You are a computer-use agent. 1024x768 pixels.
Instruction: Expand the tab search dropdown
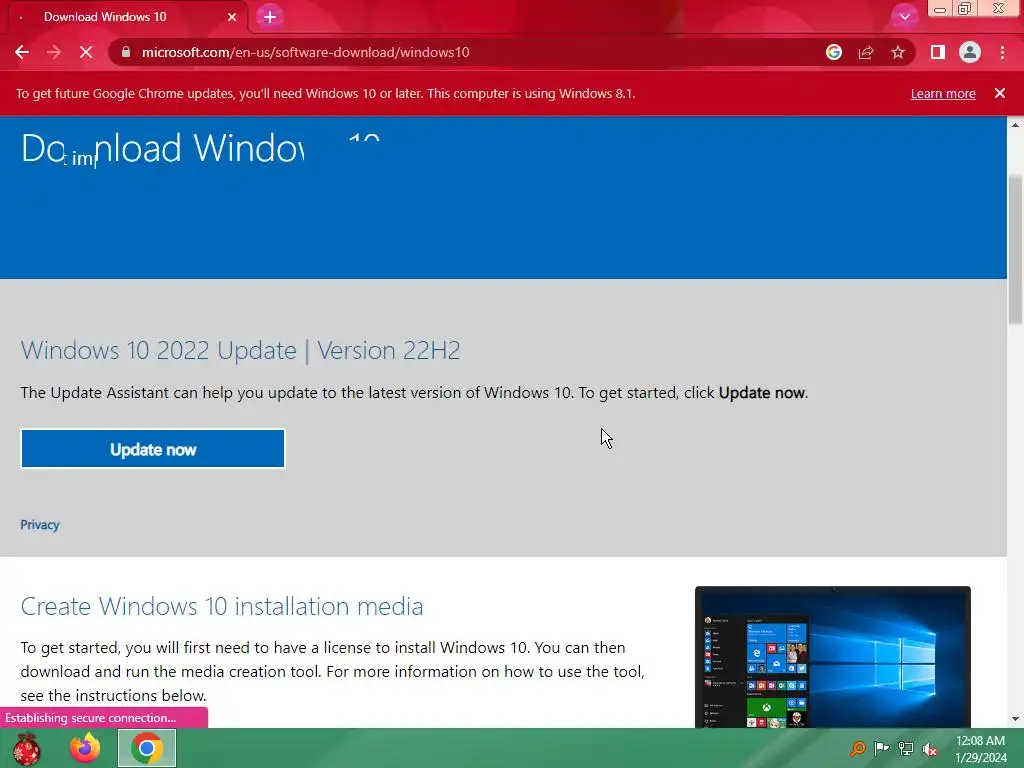tap(904, 16)
